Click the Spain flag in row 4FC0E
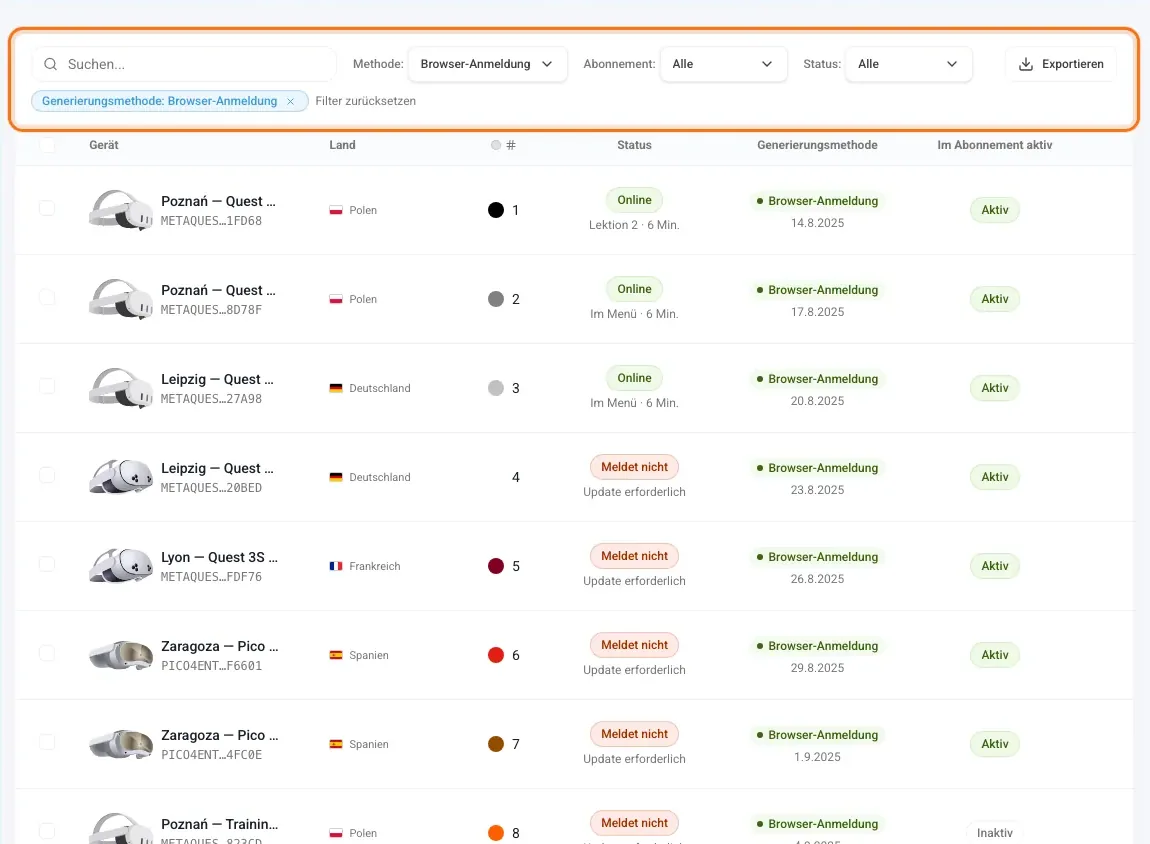This screenshot has height=844, width=1150. point(336,744)
